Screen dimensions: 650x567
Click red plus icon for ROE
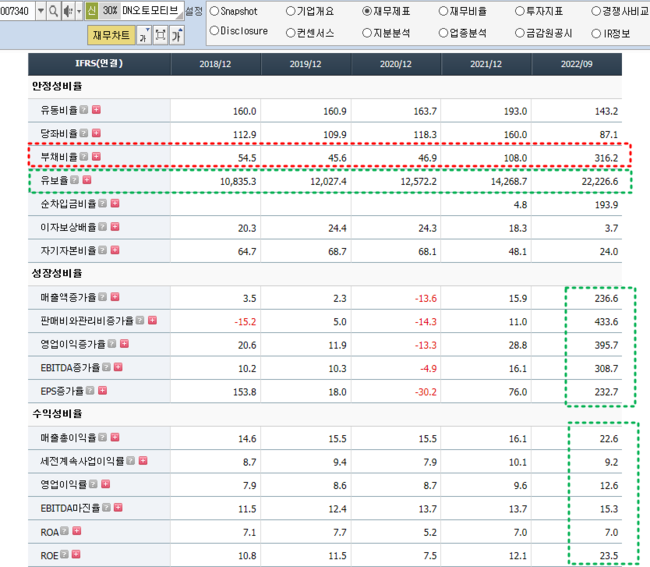pyautogui.click(x=76, y=555)
